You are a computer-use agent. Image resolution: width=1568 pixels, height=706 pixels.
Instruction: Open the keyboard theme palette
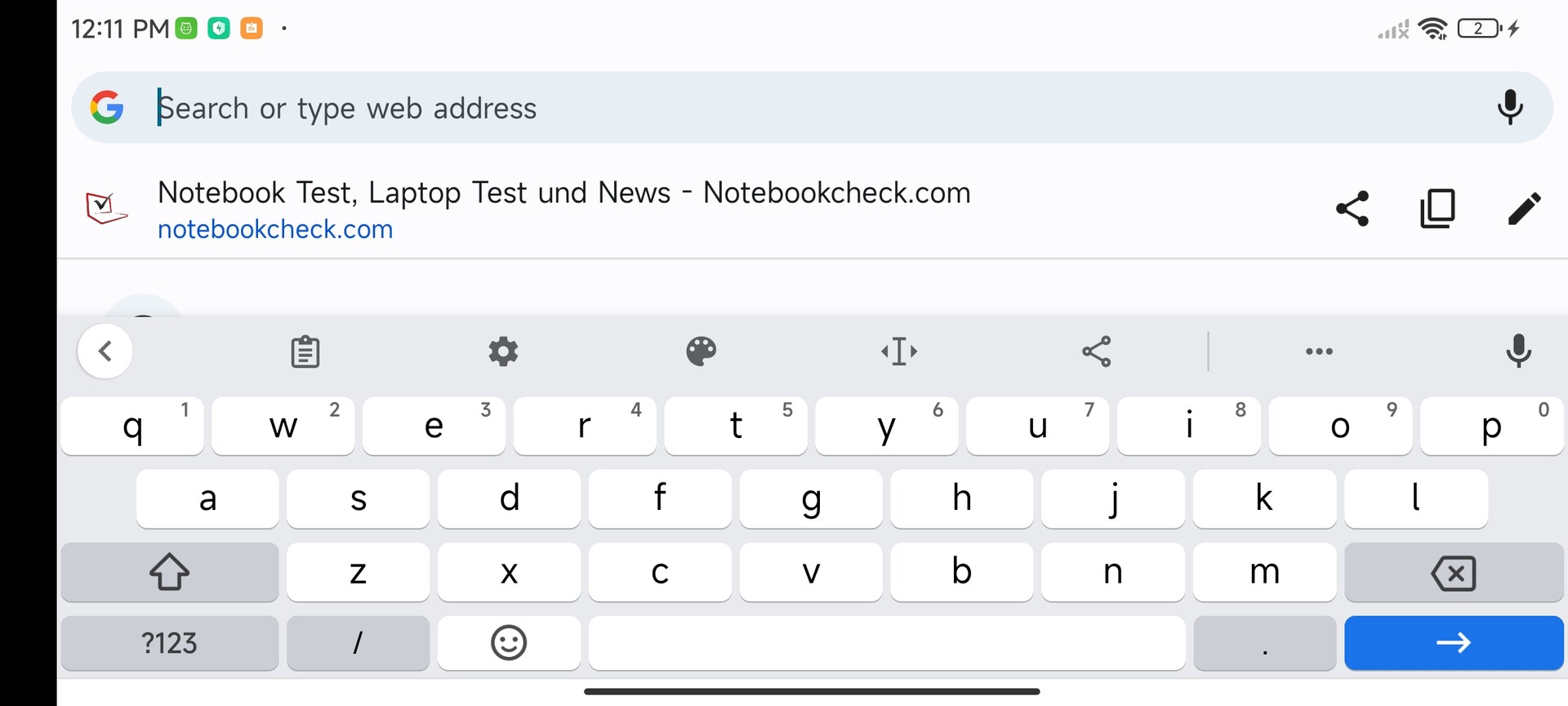click(x=701, y=351)
